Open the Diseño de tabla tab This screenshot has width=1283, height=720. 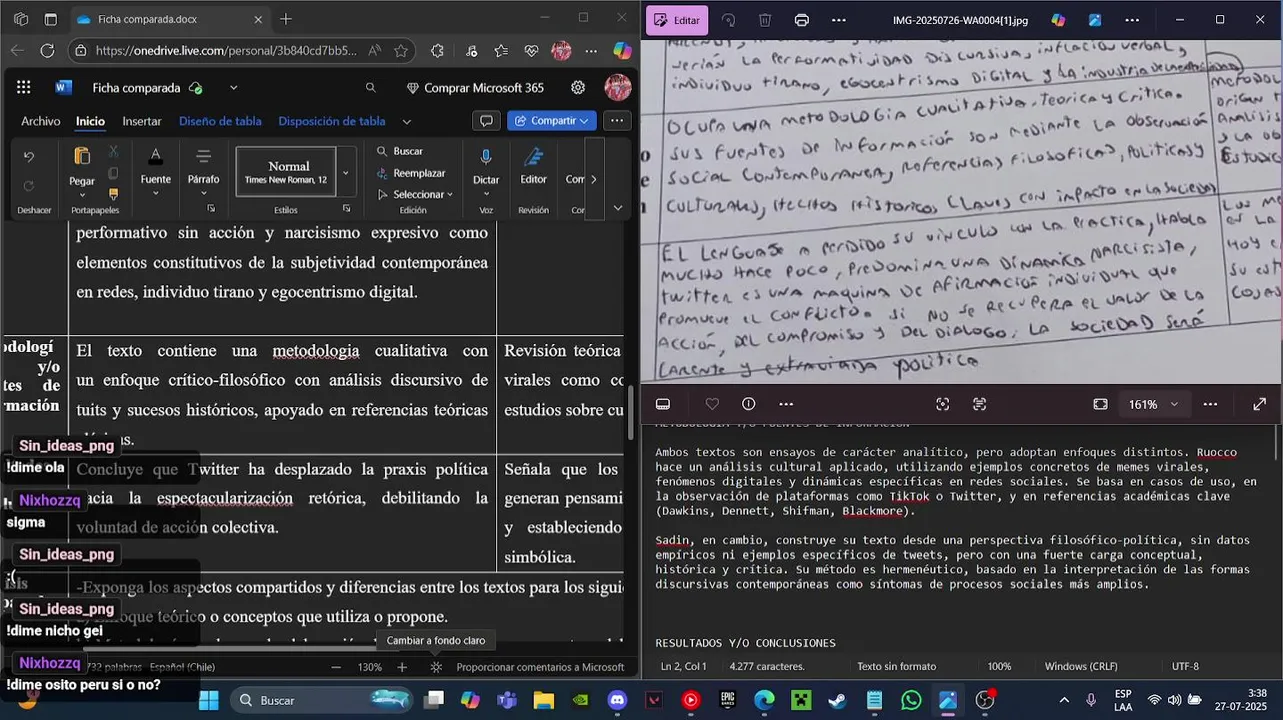coord(220,121)
